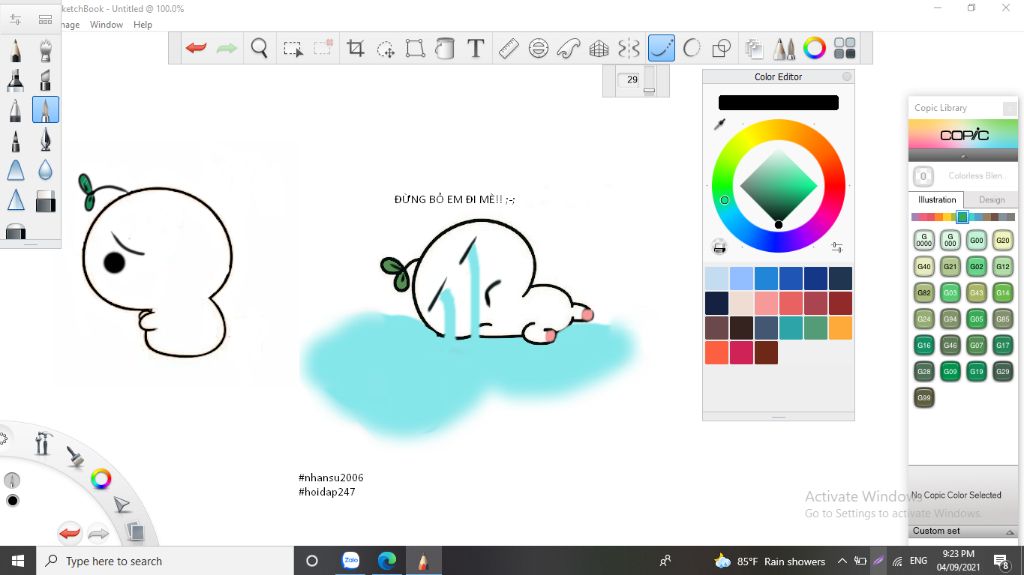Viewport: 1024px width, 575px height.
Task: Toggle the Ellipse guide
Action: tap(538, 48)
